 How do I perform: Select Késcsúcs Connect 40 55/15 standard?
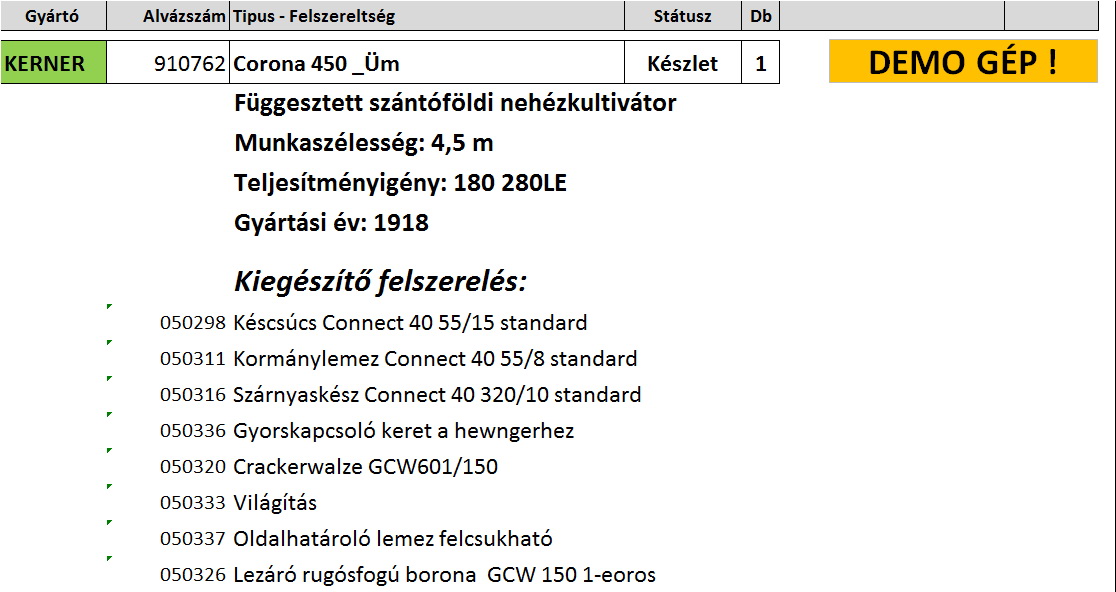click(410, 323)
